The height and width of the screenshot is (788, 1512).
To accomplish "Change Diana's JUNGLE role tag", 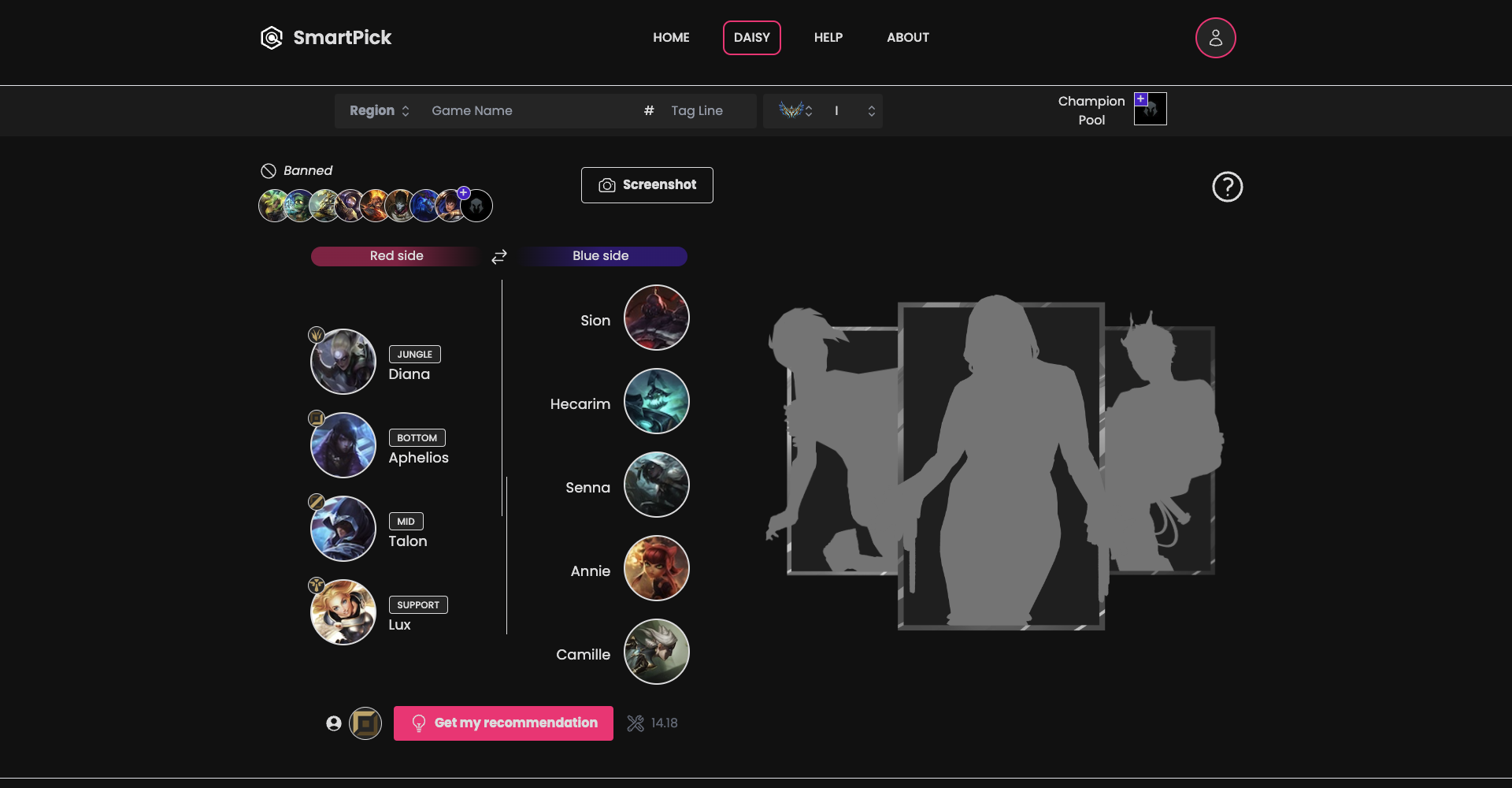I will point(415,355).
